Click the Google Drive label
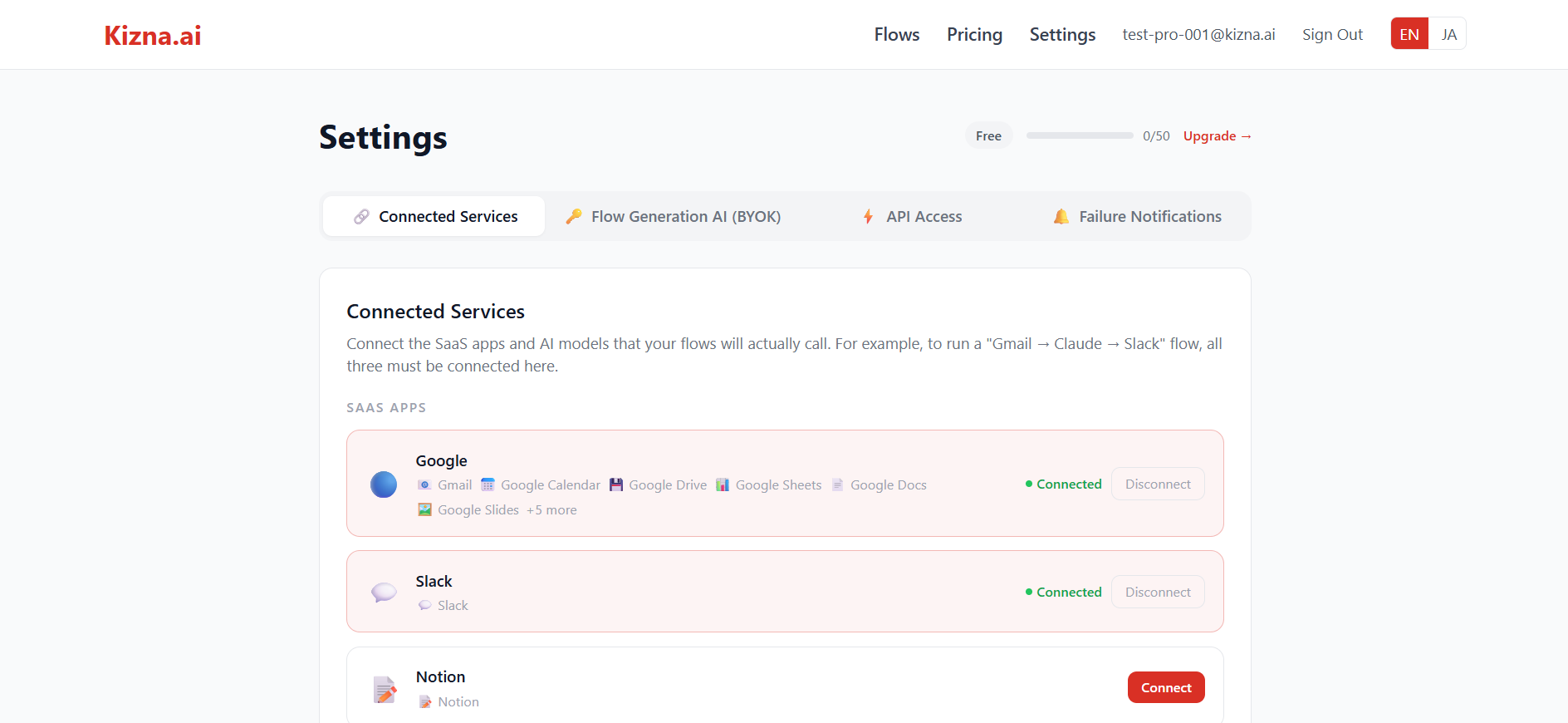1568x723 pixels. click(x=668, y=484)
